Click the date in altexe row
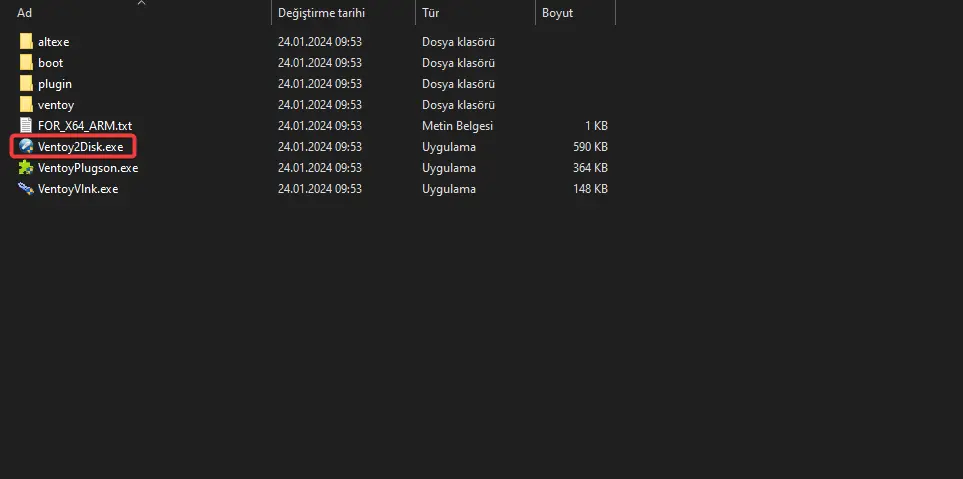The height and width of the screenshot is (479, 963). [320, 42]
